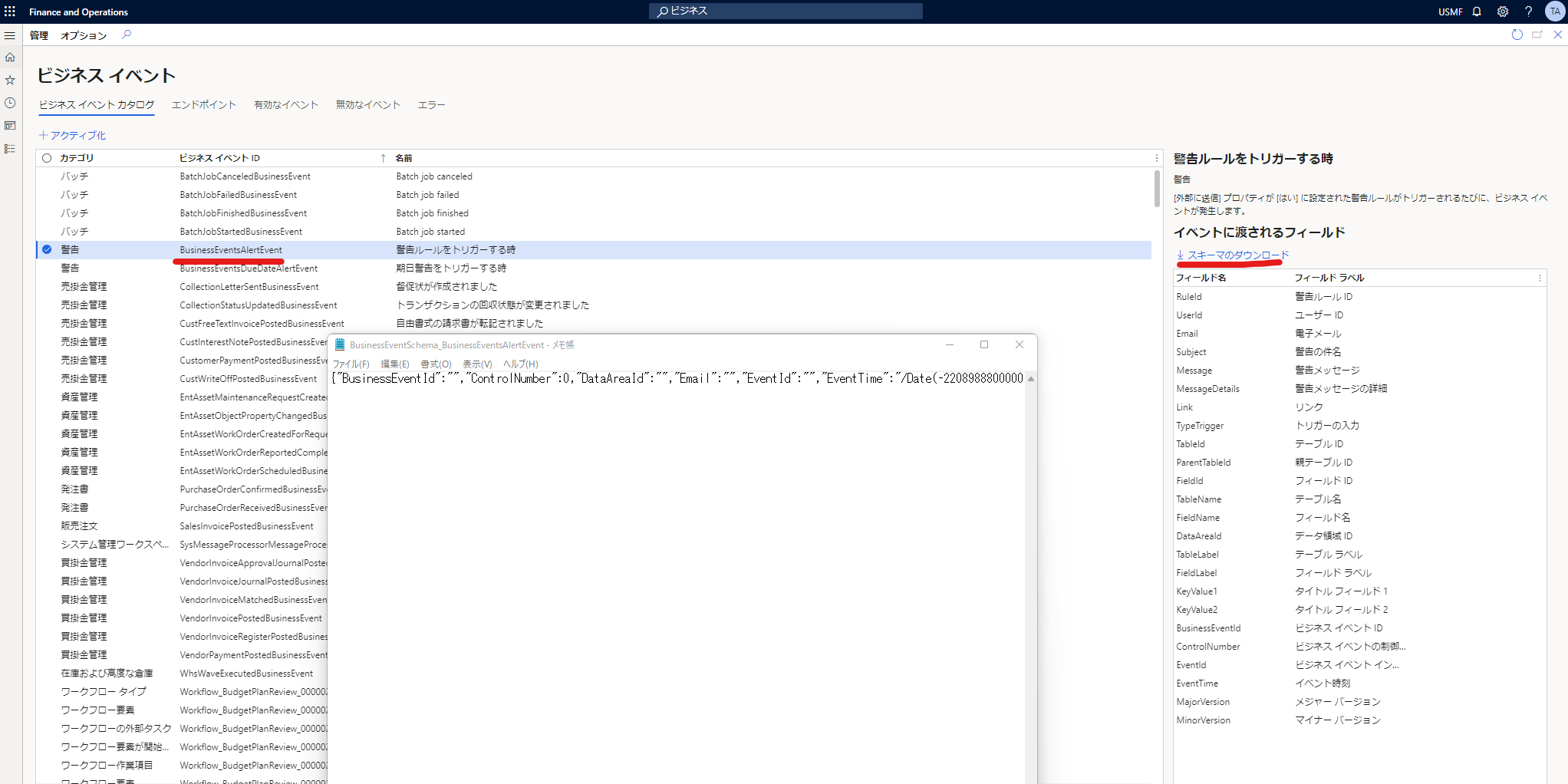The width and height of the screenshot is (1568, 784).
Task: Open Notepad's ヘルプ(H) menu
Action: point(521,364)
